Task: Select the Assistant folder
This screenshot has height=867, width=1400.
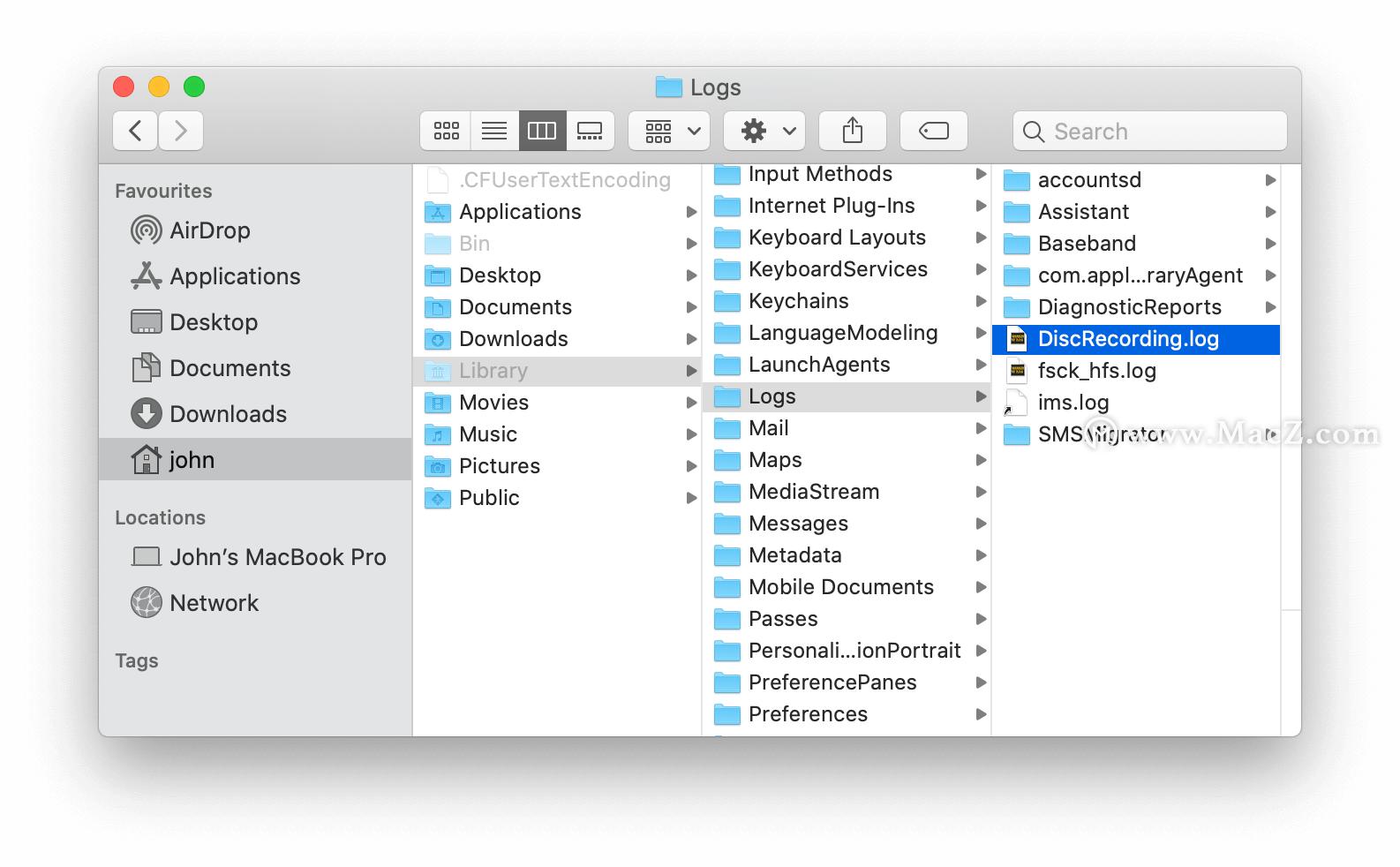Action: click(x=1136, y=212)
